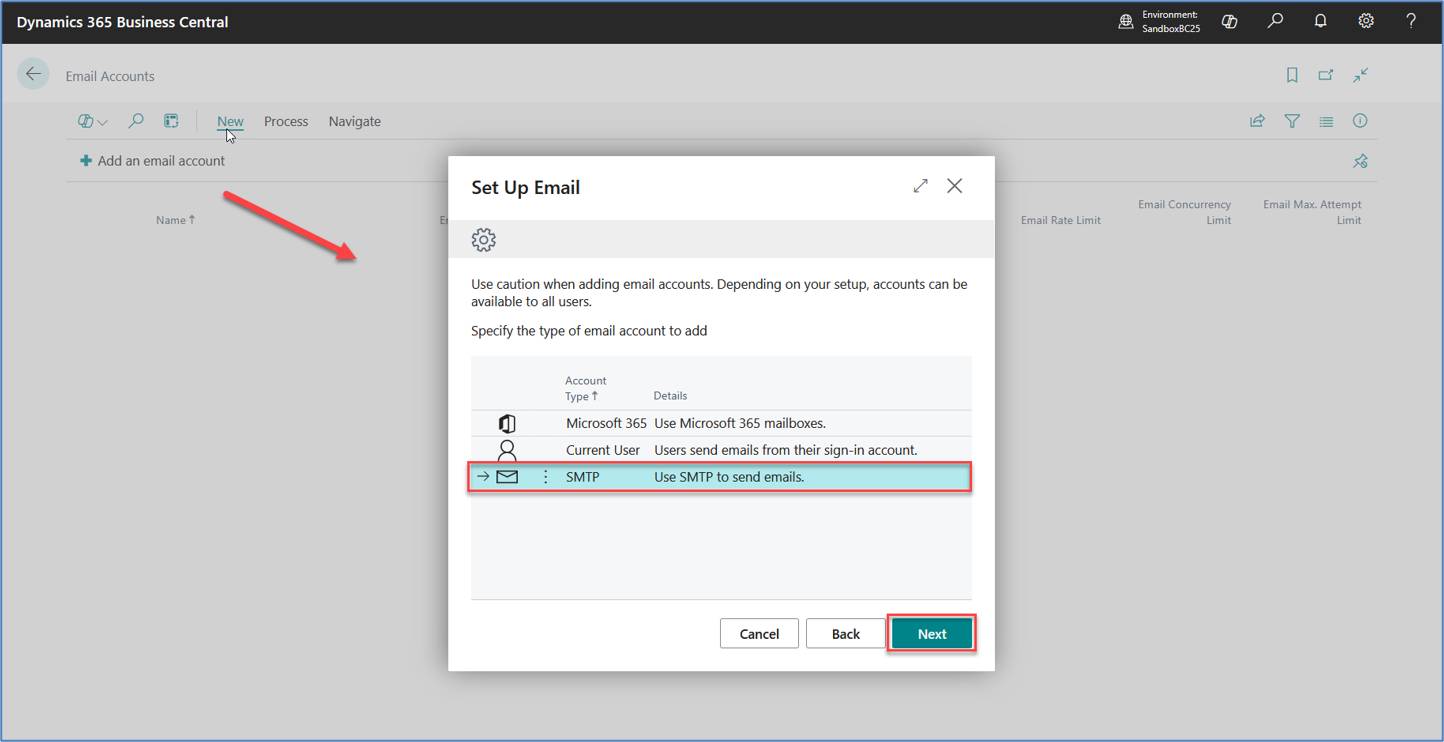Image resolution: width=1444 pixels, height=742 pixels.
Task: Select the SMTP account type row
Action: pos(721,477)
